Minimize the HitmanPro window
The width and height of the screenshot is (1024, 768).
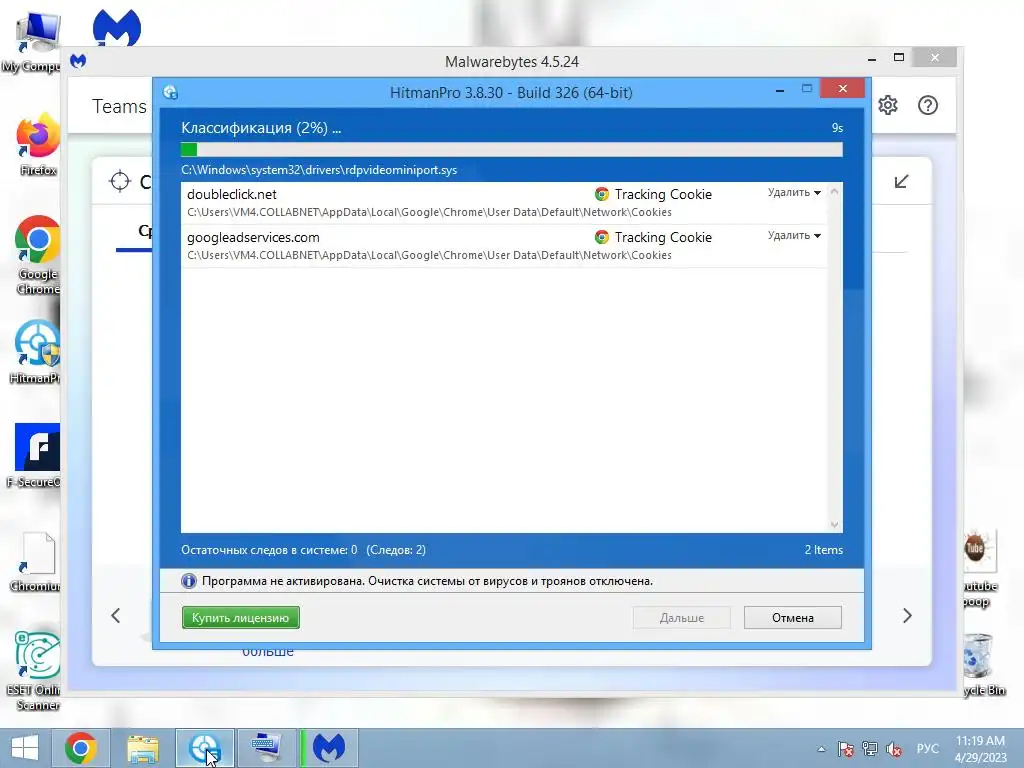pyautogui.click(x=780, y=89)
